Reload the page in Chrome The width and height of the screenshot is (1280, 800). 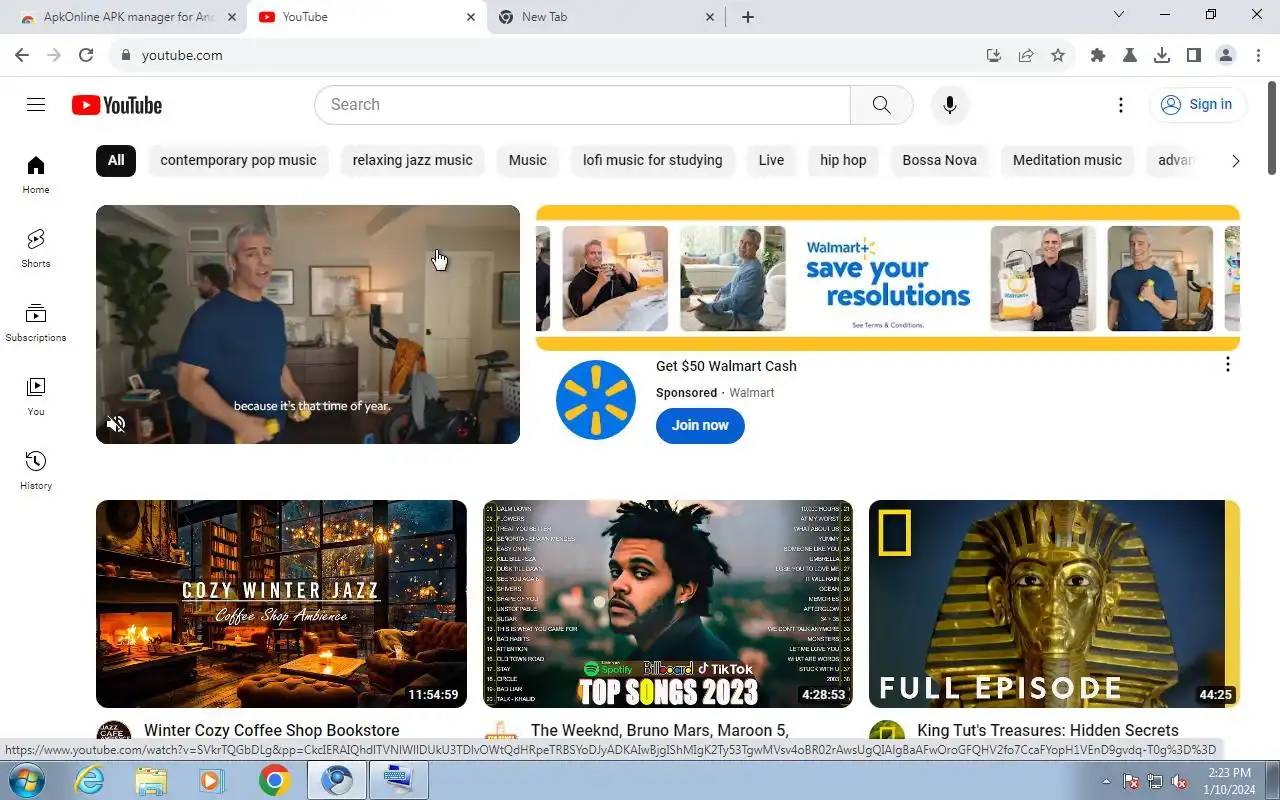86,55
